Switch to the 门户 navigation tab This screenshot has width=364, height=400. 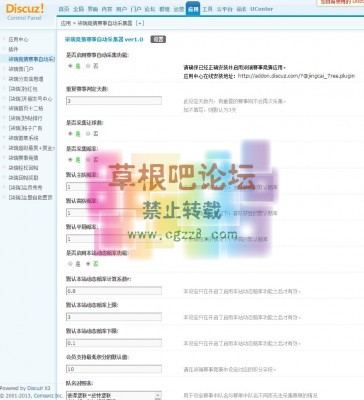(136, 9)
